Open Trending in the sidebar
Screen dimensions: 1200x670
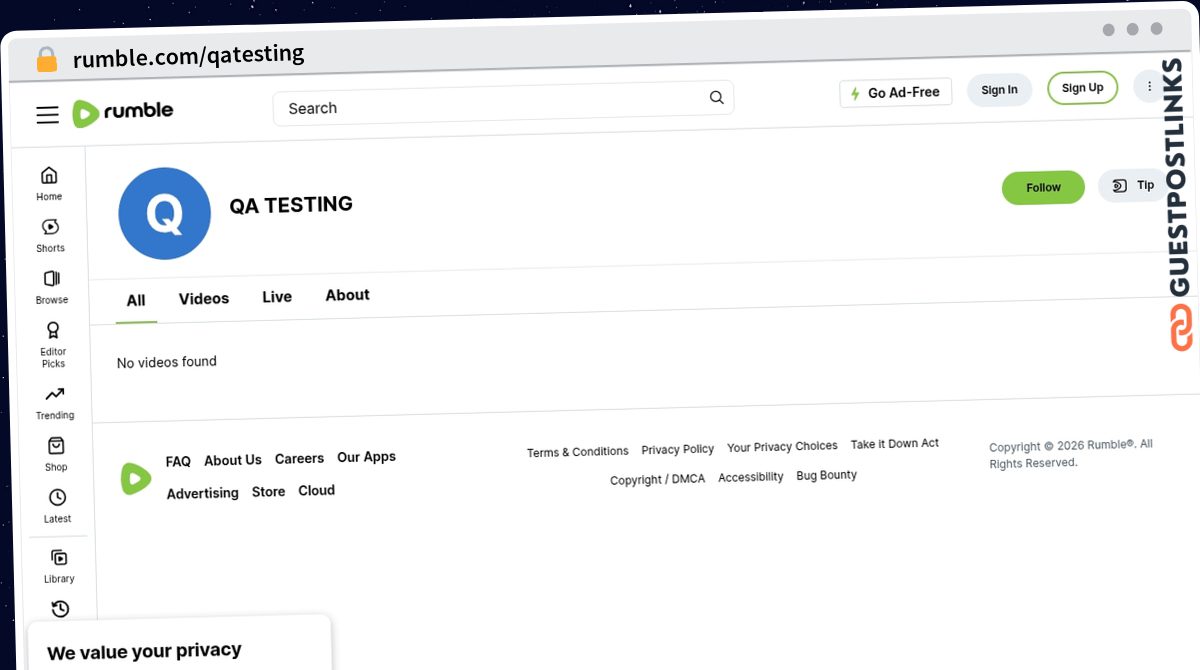(x=55, y=403)
